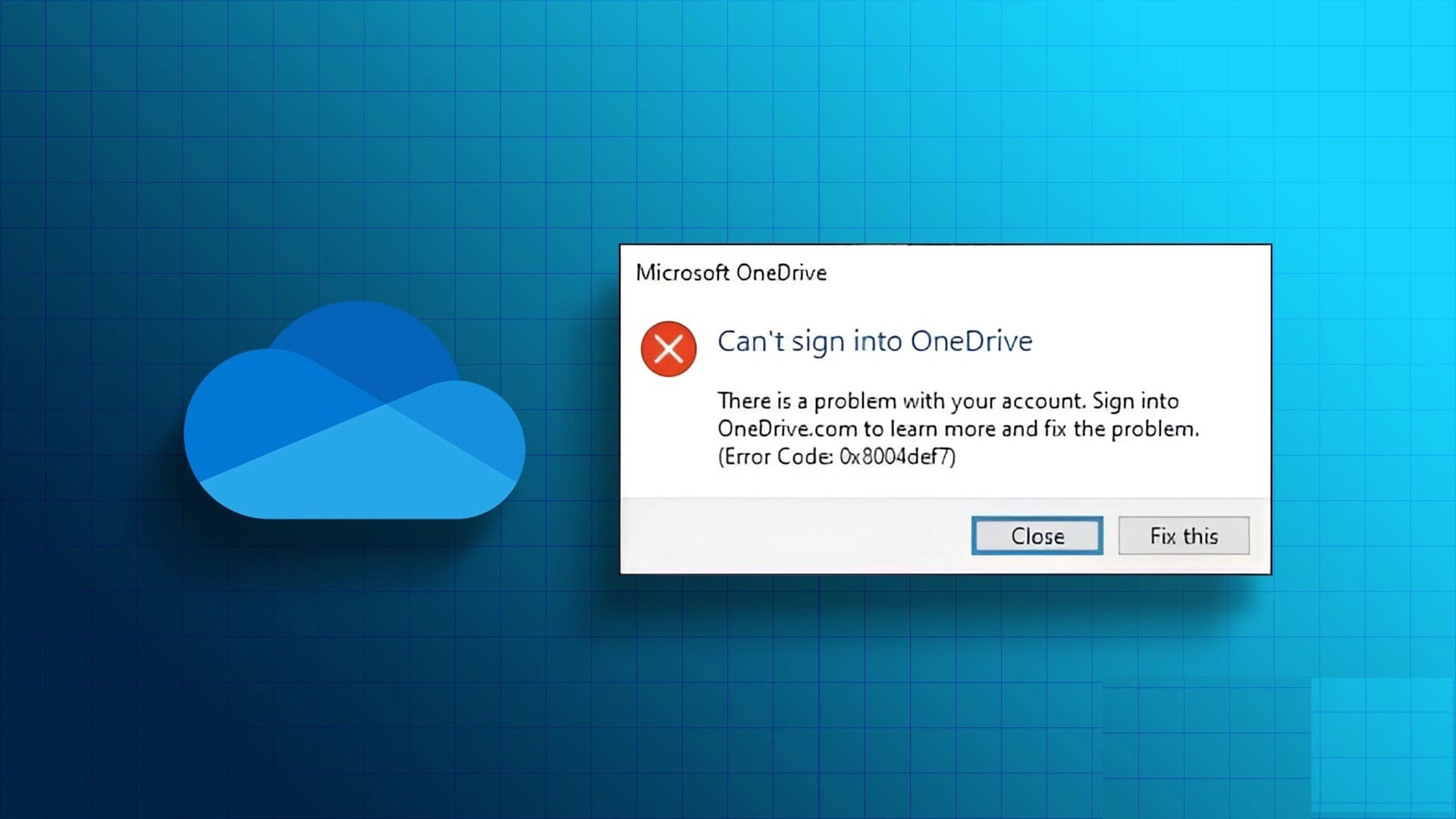Click the Error Code 0x8004def7 text
Viewport: 1456px width, 819px height.
point(836,457)
